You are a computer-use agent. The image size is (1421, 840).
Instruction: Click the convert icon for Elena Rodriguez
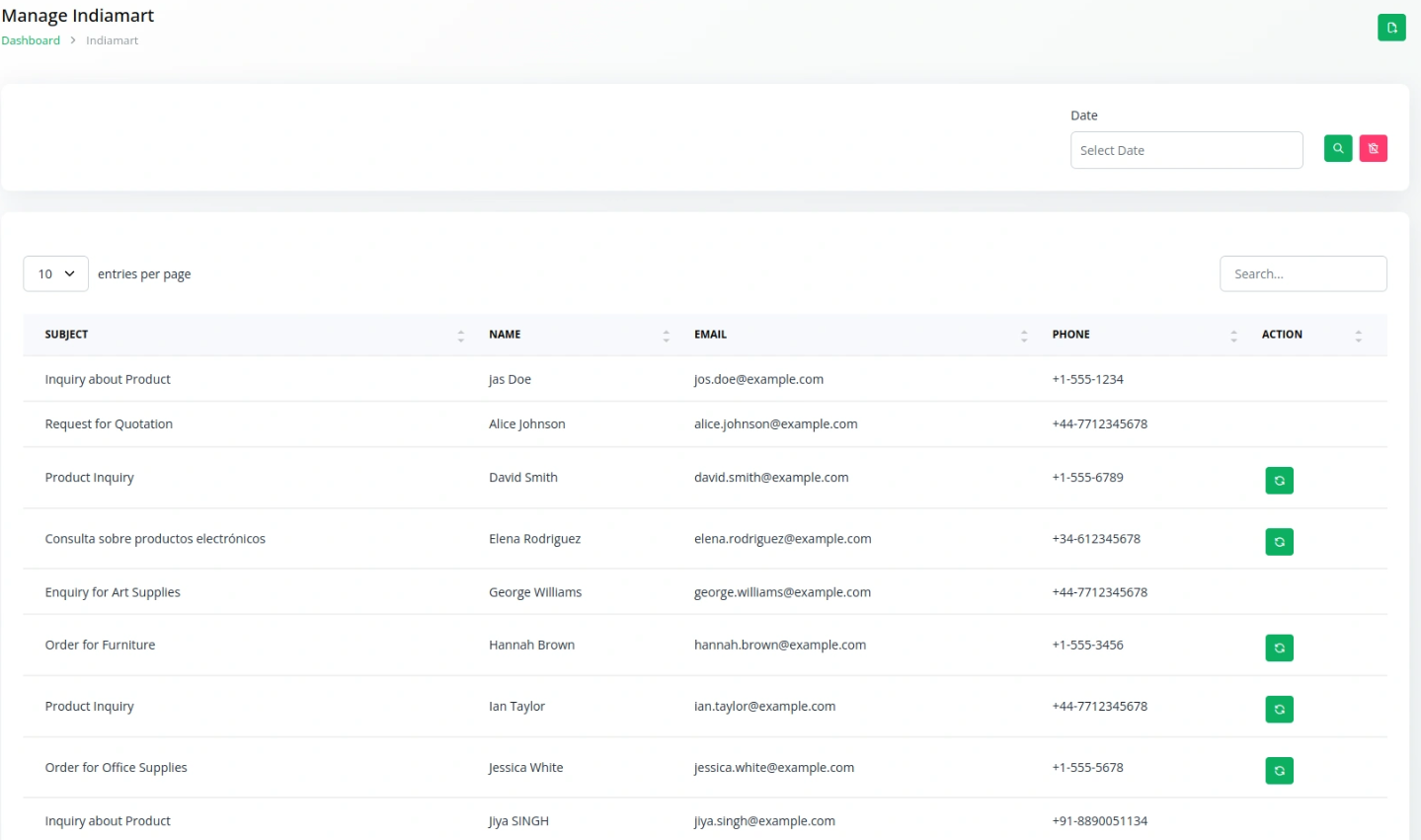tap(1279, 542)
